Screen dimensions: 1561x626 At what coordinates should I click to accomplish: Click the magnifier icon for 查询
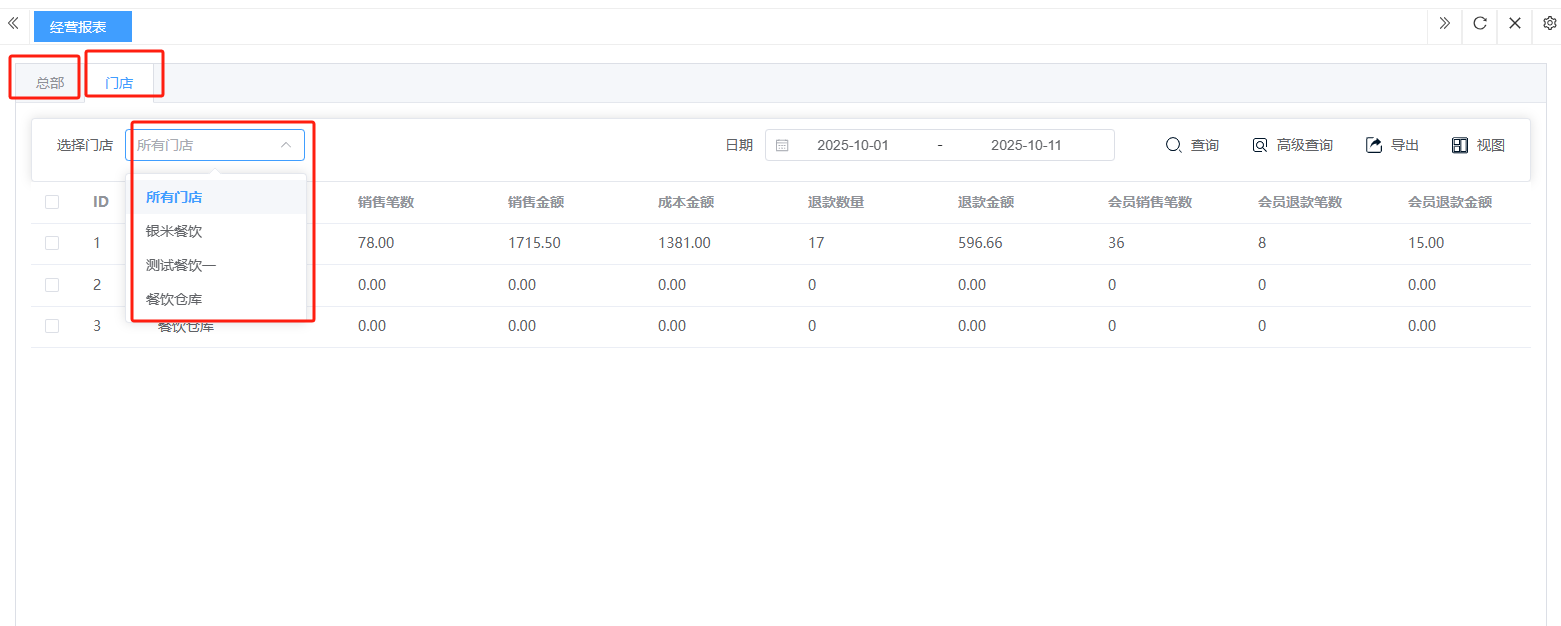(x=1174, y=145)
